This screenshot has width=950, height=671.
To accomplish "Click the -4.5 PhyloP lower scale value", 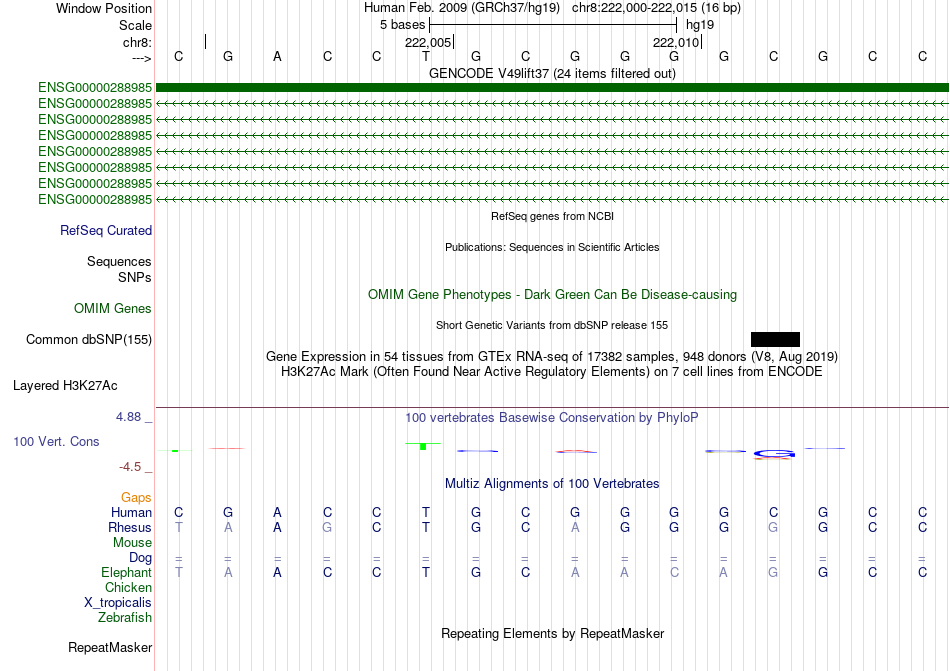I will coord(130,466).
